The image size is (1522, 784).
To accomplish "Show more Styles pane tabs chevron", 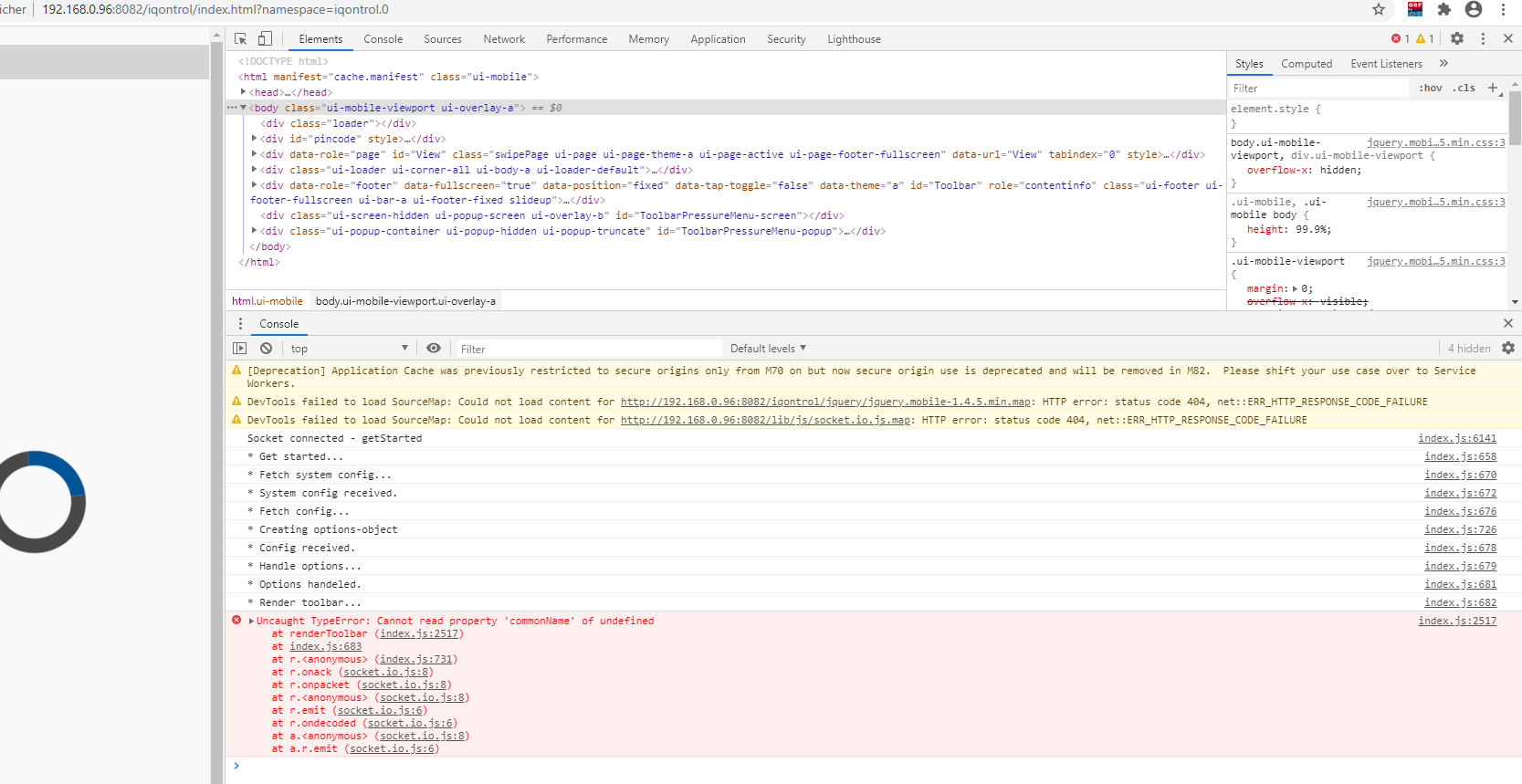I will click(1443, 63).
